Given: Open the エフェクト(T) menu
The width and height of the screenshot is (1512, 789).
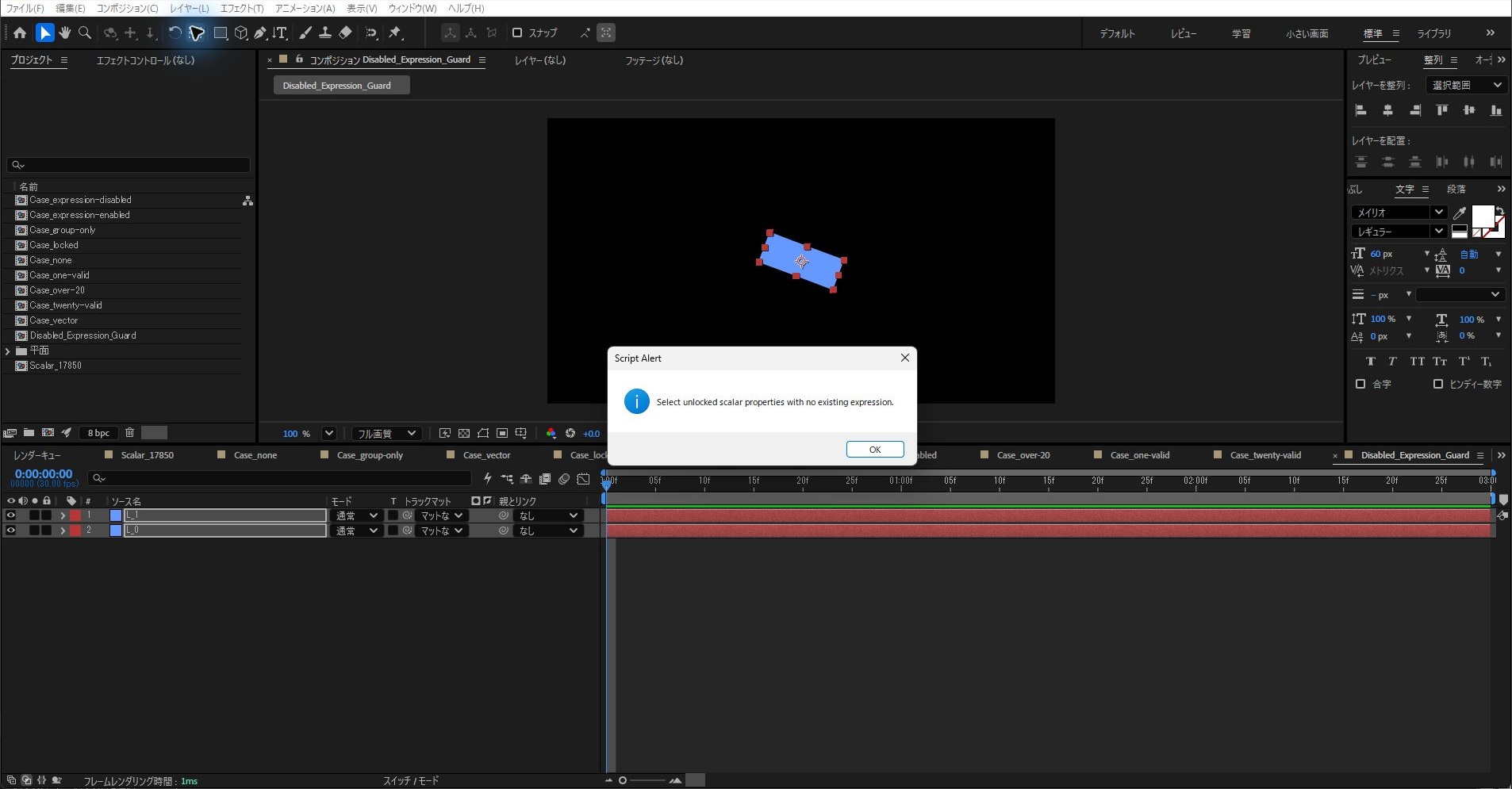Looking at the screenshot, I should tap(242, 8).
